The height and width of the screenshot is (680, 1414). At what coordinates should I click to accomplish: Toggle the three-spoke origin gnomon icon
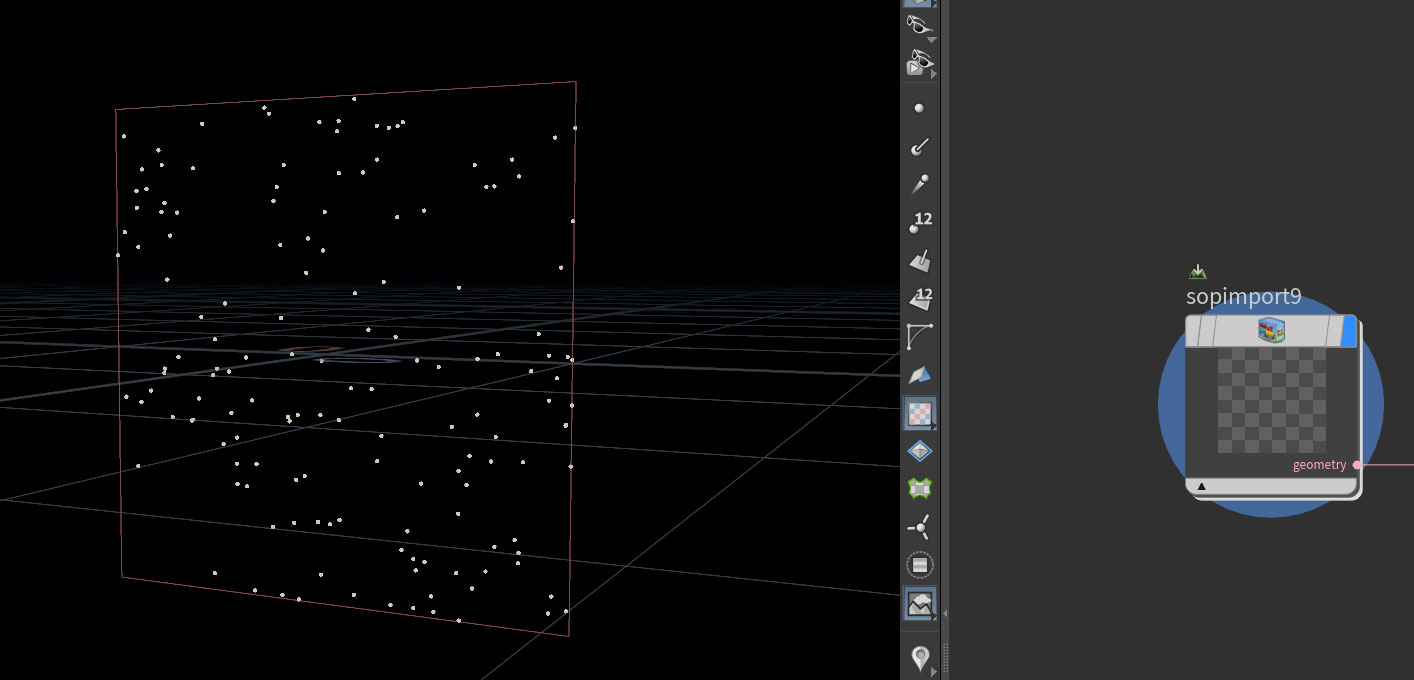(920, 527)
